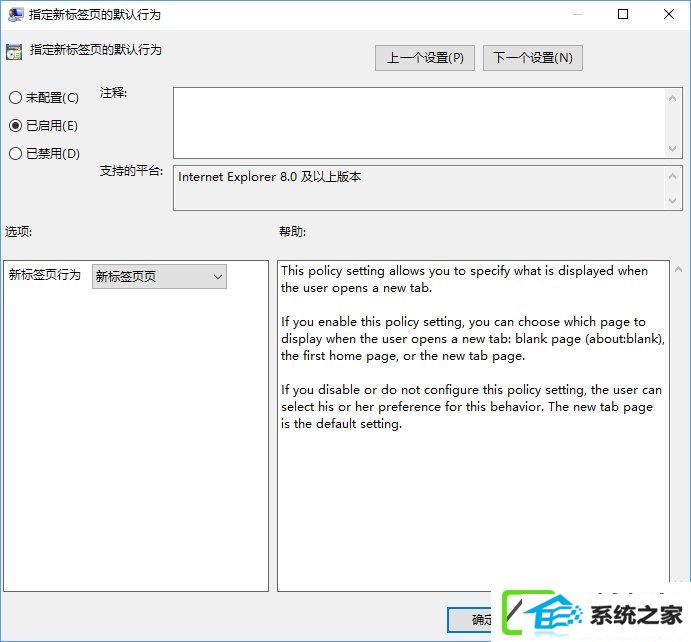Click the policy setting icon beside the heading

[x=14, y=52]
